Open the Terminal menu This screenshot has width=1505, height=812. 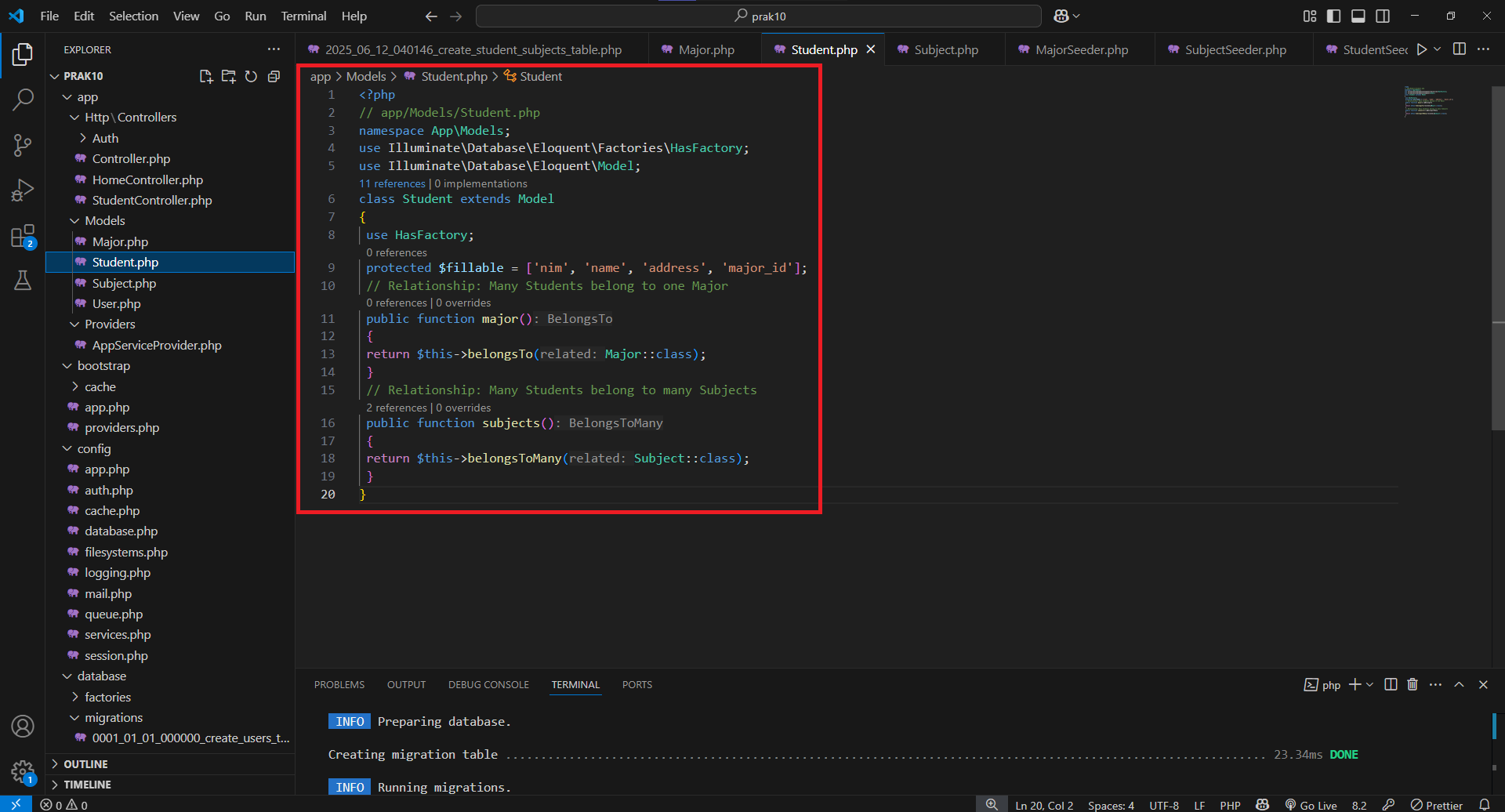303,16
